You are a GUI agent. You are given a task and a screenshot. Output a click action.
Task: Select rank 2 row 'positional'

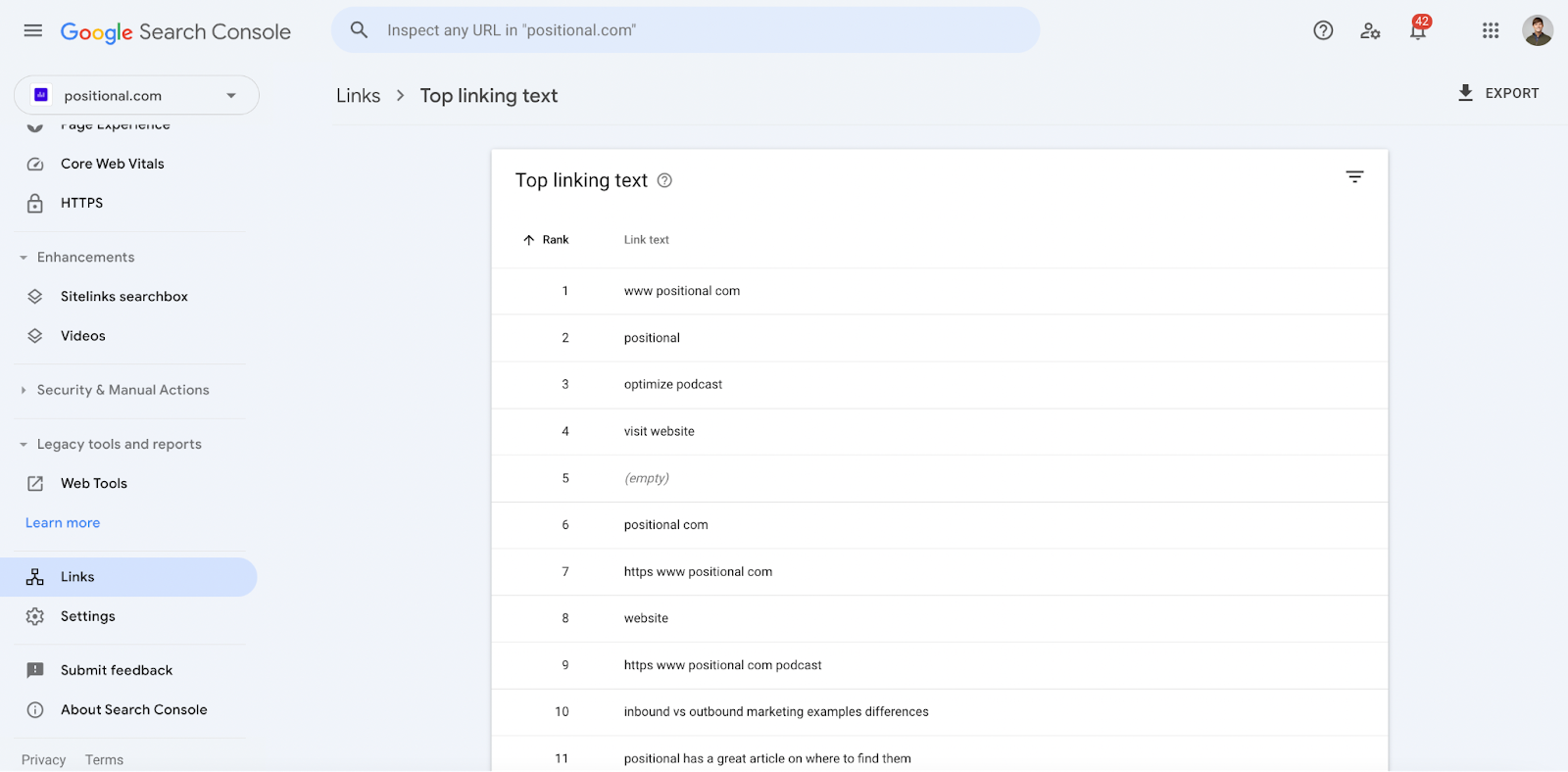939,338
